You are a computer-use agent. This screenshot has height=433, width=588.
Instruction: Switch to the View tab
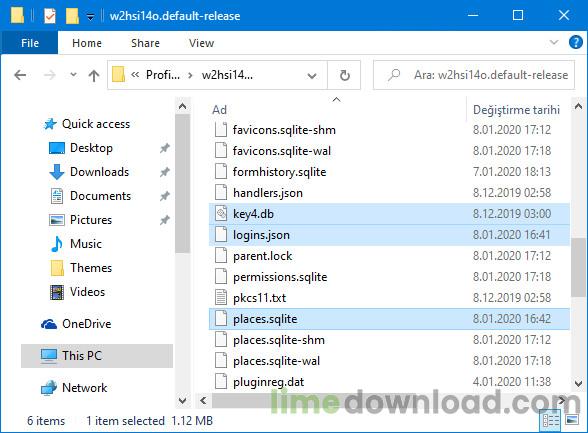pos(201,43)
